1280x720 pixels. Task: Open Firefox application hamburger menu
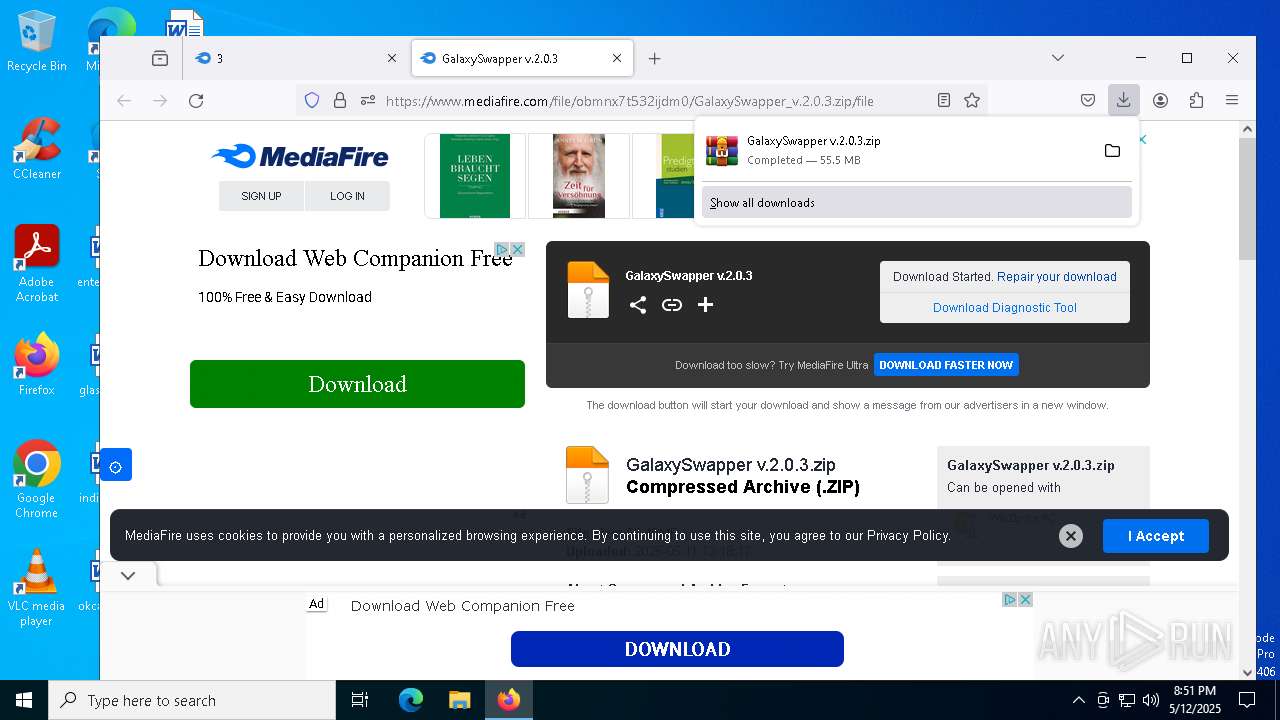click(1232, 100)
